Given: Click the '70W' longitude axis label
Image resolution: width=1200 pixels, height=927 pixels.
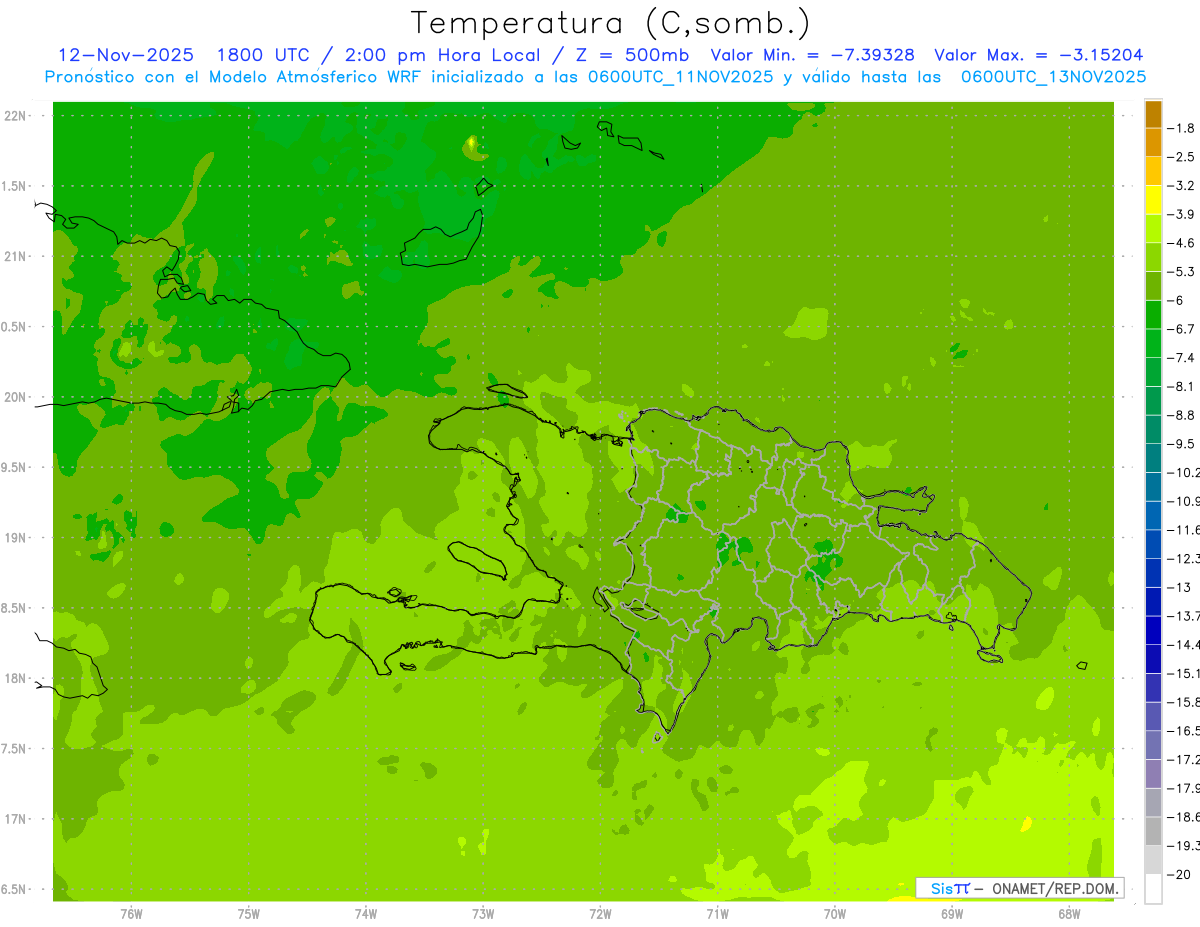Looking at the screenshot, I should [835, 914].
